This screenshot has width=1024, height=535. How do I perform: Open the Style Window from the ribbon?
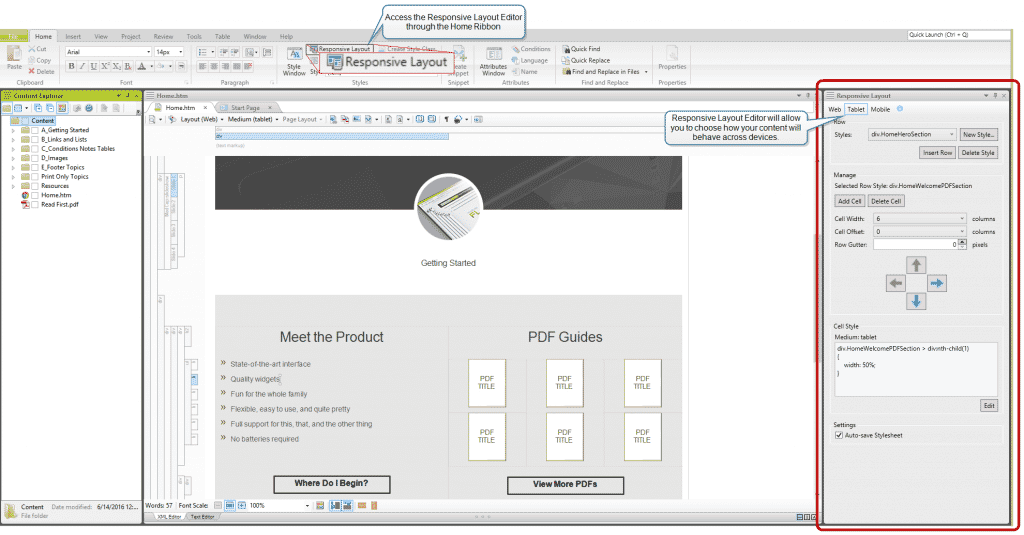point(295,61)
